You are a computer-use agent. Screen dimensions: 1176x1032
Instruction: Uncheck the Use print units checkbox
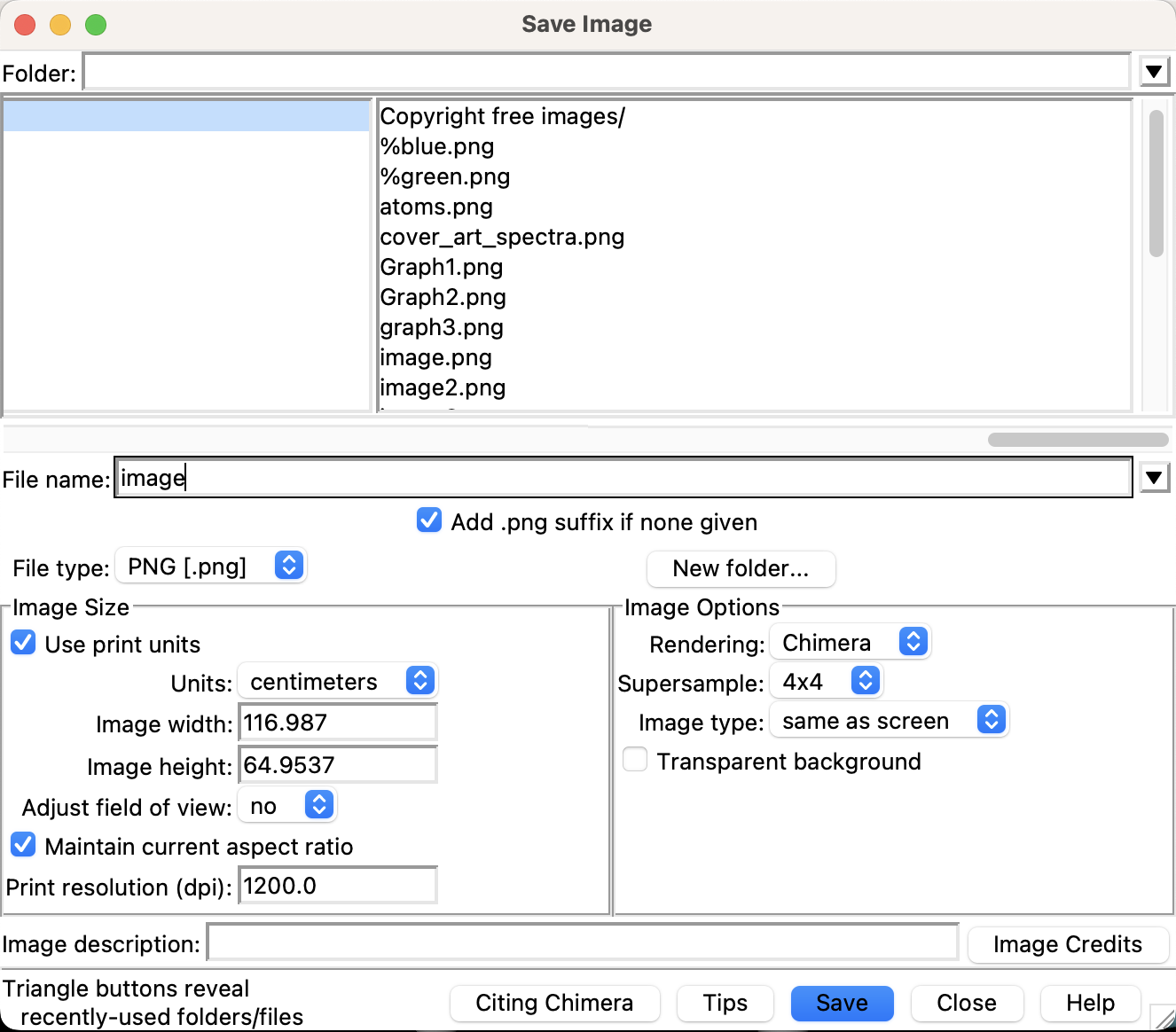point(24,643)
